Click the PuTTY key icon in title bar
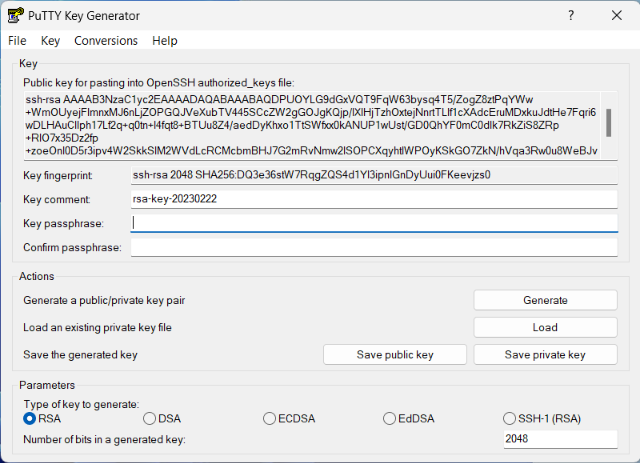Viewport: 640px width, 463px height. pos(15,16)
